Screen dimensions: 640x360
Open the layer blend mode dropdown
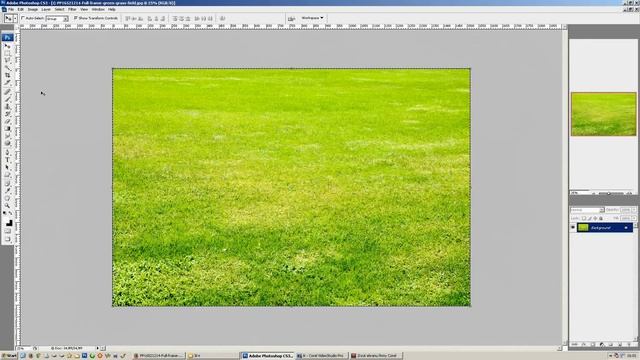tap(587, 210)
